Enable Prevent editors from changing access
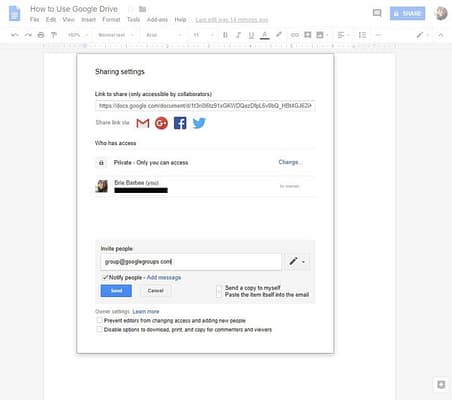452x400 pixels. point(99,320)
